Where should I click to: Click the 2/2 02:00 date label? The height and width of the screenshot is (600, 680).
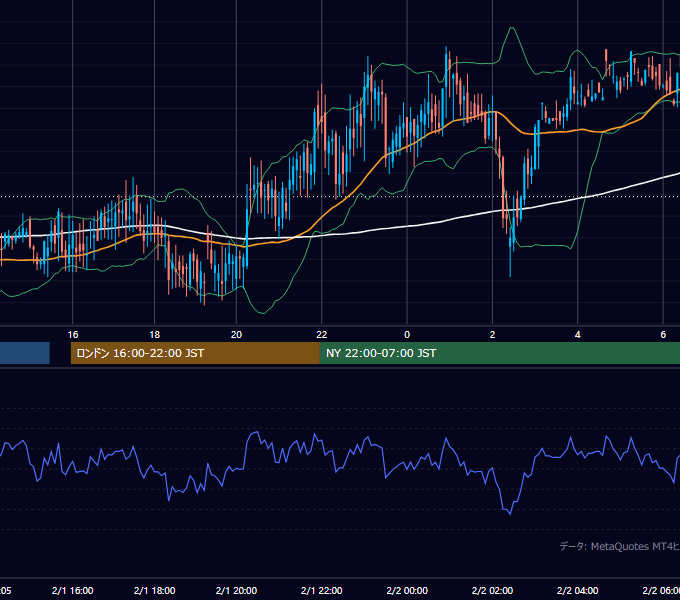point(492,590)
